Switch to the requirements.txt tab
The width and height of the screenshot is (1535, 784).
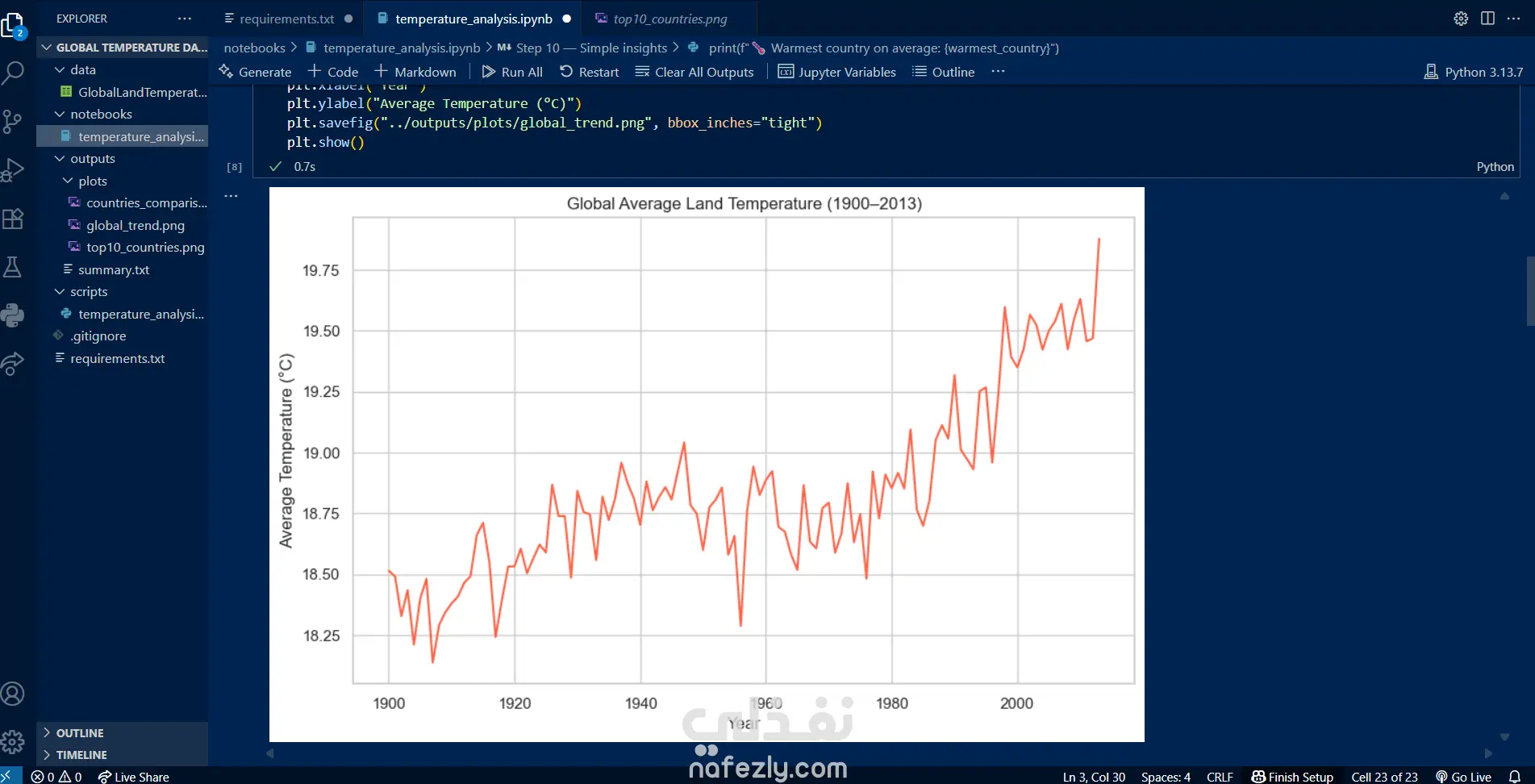(x=286, y=19)
